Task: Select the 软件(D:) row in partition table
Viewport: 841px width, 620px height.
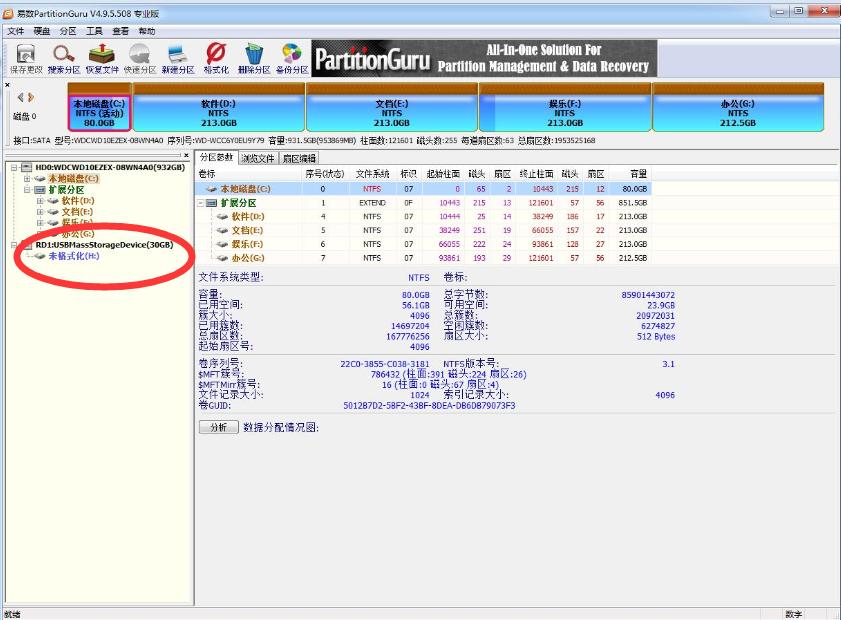Action: 424,217
